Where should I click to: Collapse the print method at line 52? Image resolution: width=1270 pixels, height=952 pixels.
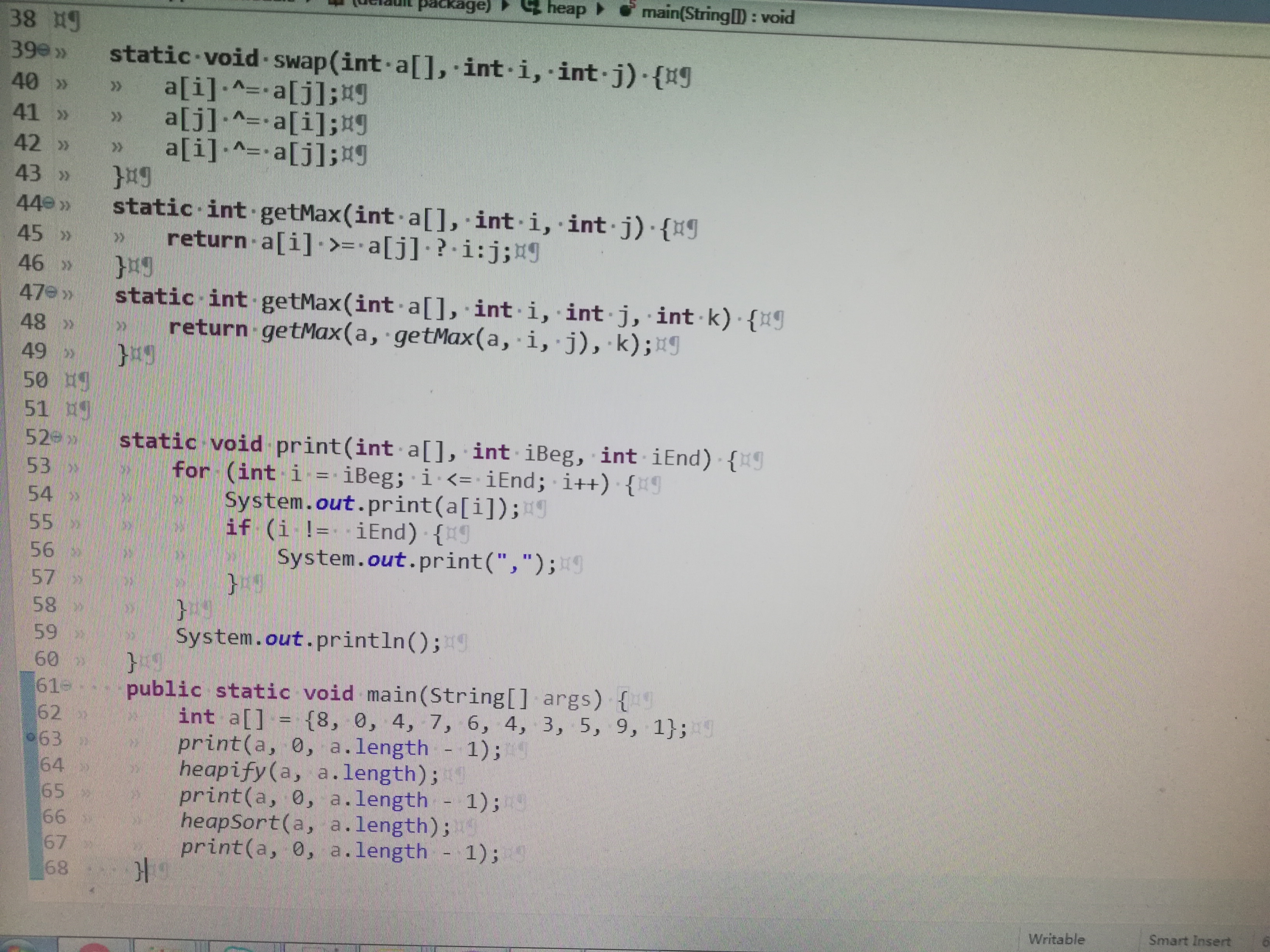click(x=56, y=437)
